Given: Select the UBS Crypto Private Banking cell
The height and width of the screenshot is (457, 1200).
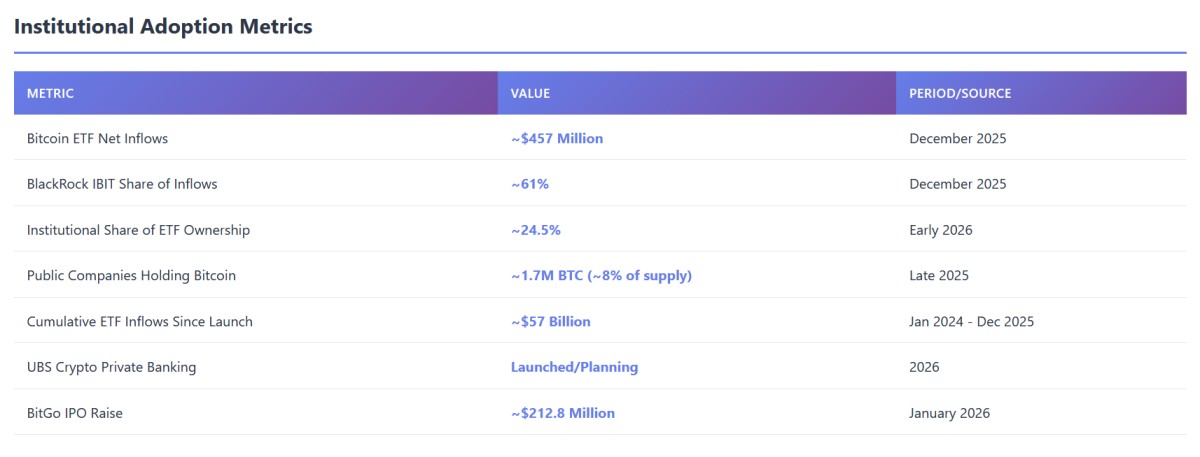Looking at the screenshot, I should (111, 367).
